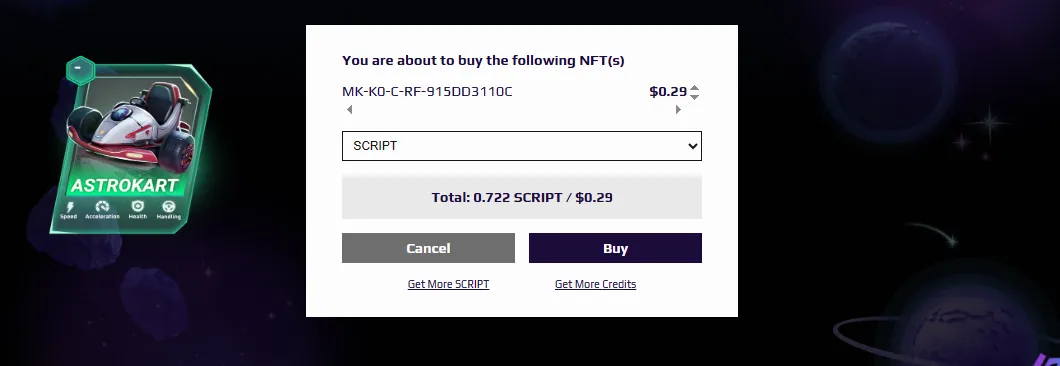Screen dimensions: 1060x366
Task: Click the Acceleration gauge stat icon
Action: [x=102, y=206]
